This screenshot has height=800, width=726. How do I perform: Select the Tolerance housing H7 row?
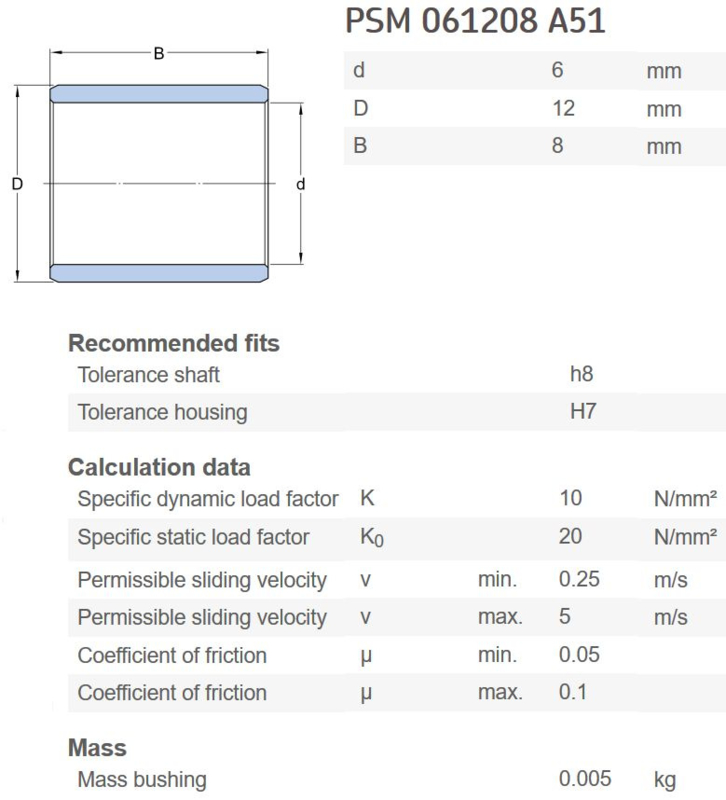click(x=397, y=412)
